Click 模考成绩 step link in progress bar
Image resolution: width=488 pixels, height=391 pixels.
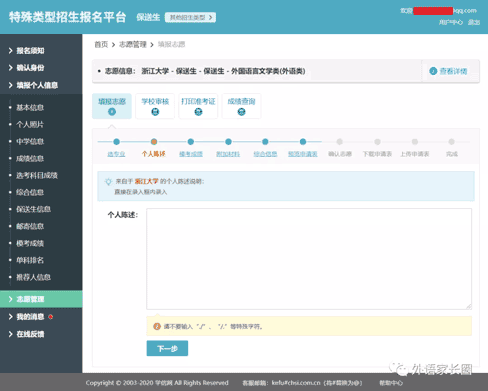191,154
